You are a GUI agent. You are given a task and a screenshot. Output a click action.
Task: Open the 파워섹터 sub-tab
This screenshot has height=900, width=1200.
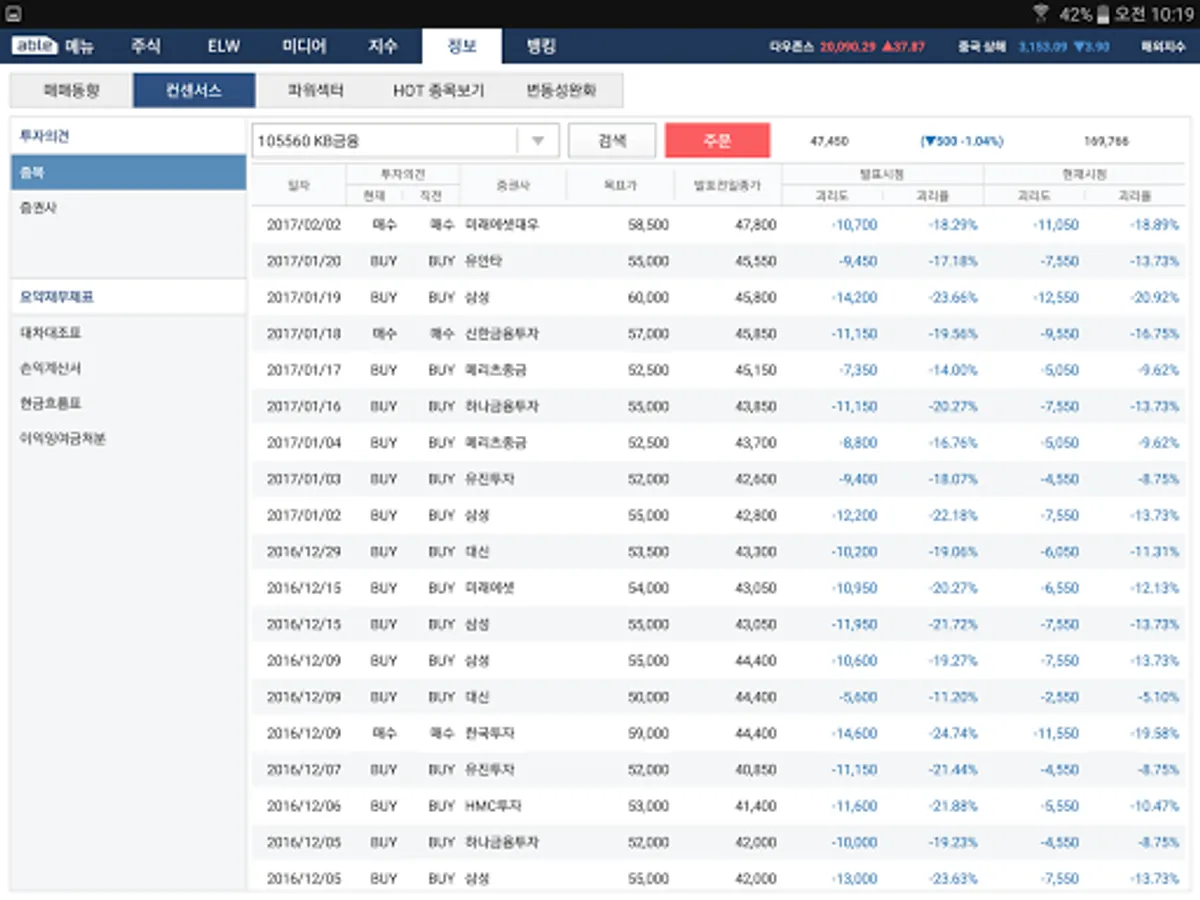pos(315,90)
